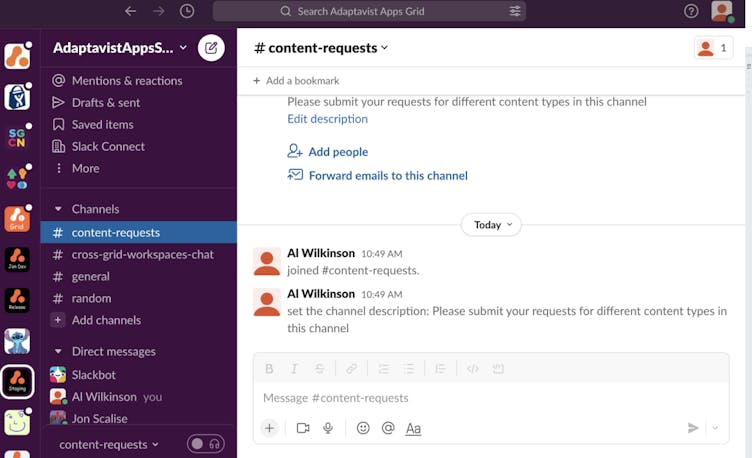Compose a new message with pencil icon
The width and height of the screenshot is (752, 458).
(211, 47)
